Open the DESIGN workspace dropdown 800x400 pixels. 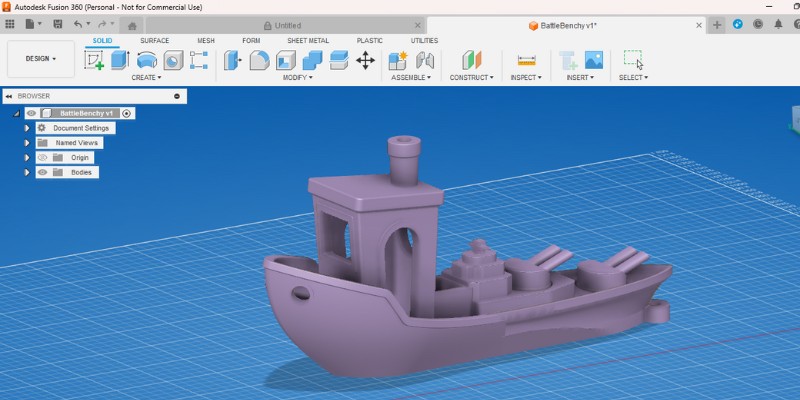(41, 59)
